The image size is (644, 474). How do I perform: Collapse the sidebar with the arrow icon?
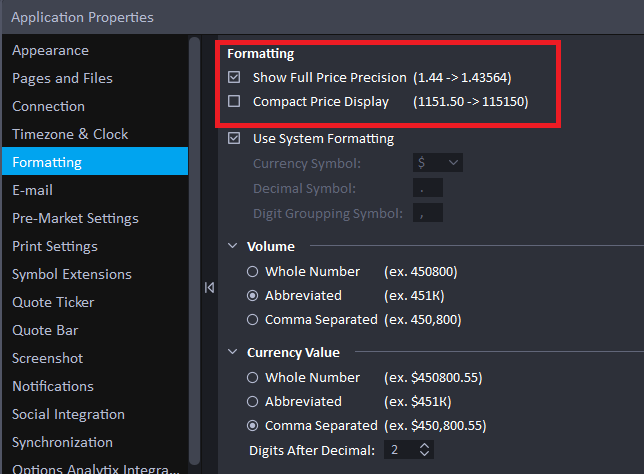(x=209, y=288)
